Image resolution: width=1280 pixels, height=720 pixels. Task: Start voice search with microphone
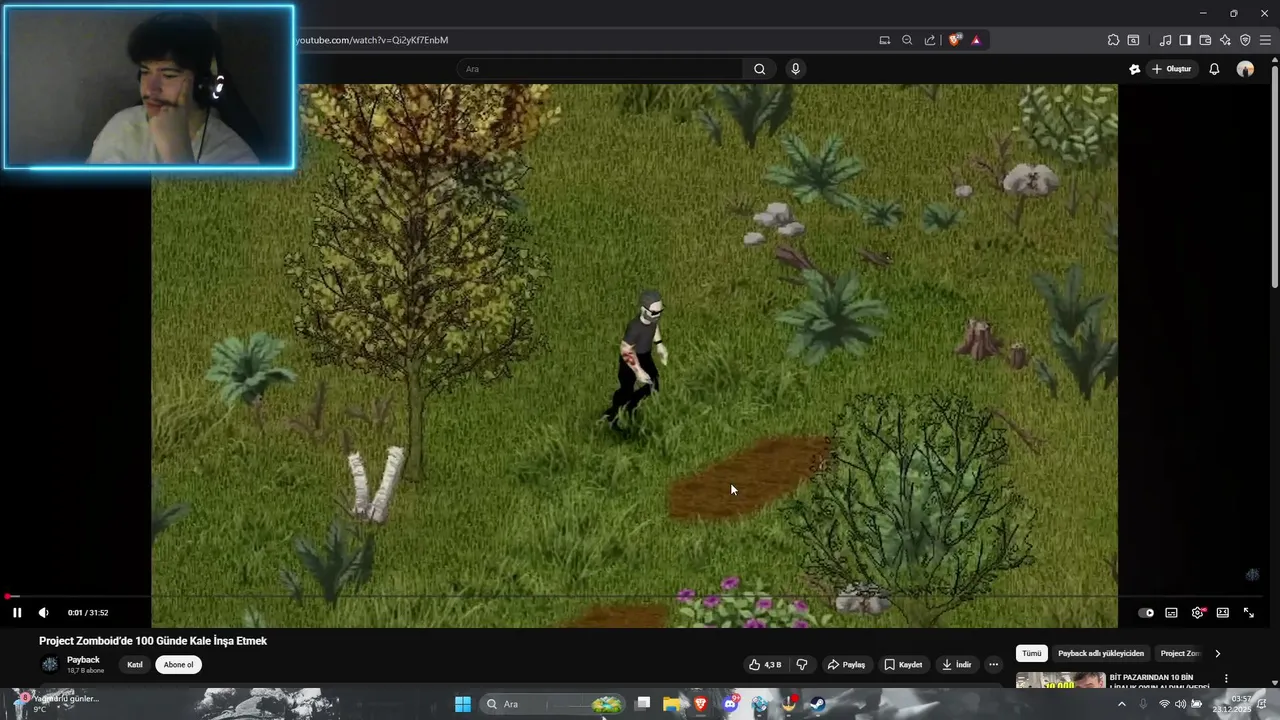pyautogui.click(x=795, y=69)
